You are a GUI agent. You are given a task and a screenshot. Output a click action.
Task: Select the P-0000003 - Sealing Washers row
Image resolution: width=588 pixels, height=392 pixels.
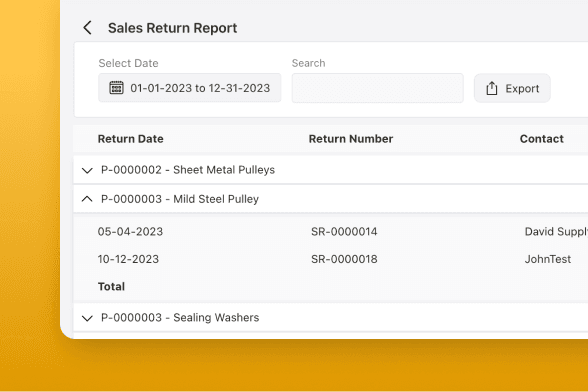click(x=331, y=317)
